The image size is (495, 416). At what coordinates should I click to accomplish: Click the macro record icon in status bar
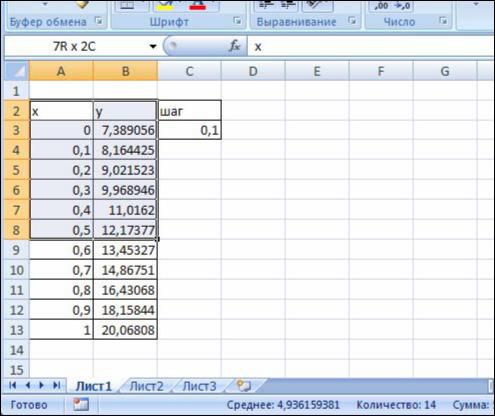81,405
